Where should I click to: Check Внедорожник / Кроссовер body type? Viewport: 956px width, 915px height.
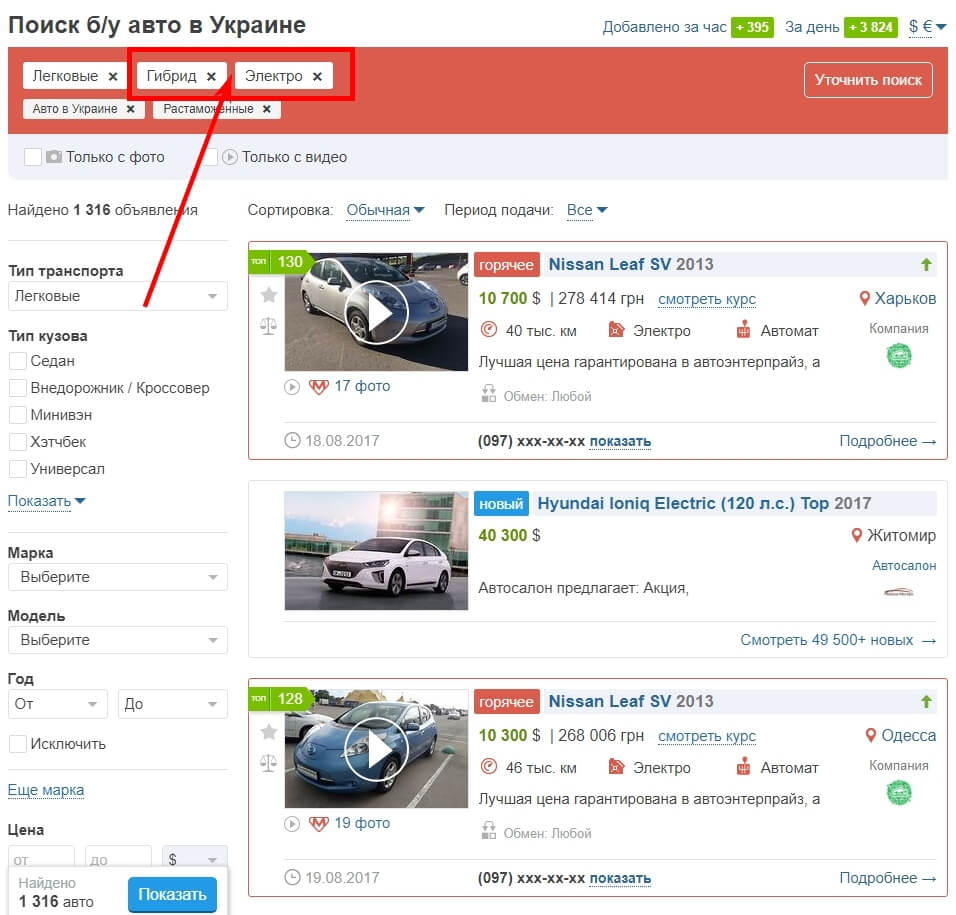18,388
